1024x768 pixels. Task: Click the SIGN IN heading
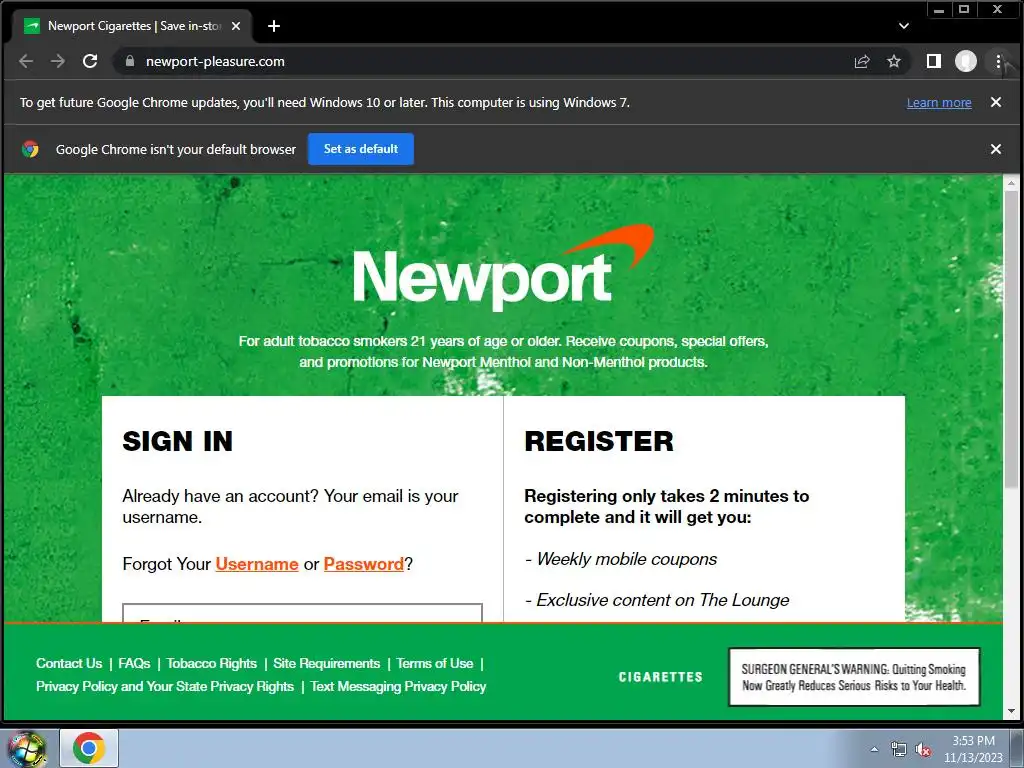pyautogui.click(x=178, y=441)
